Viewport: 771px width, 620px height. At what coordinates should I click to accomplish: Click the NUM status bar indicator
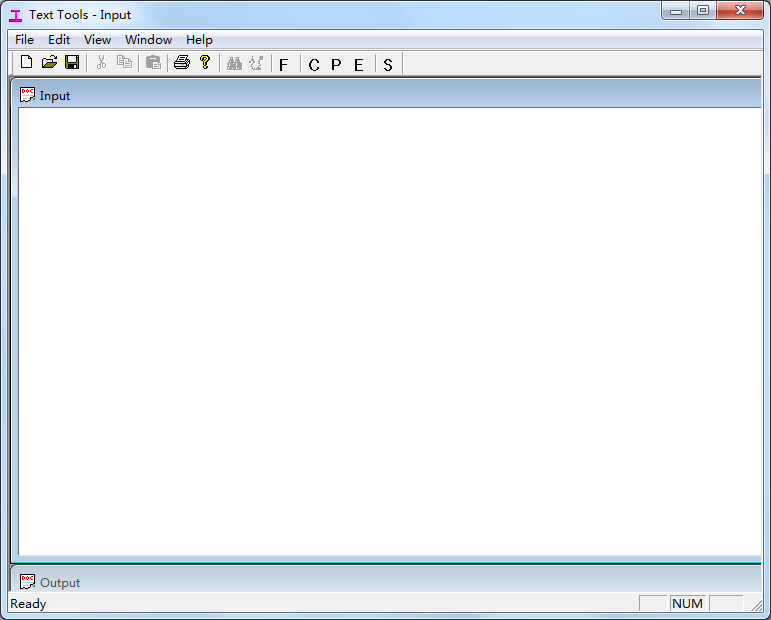tap(687, 603)
